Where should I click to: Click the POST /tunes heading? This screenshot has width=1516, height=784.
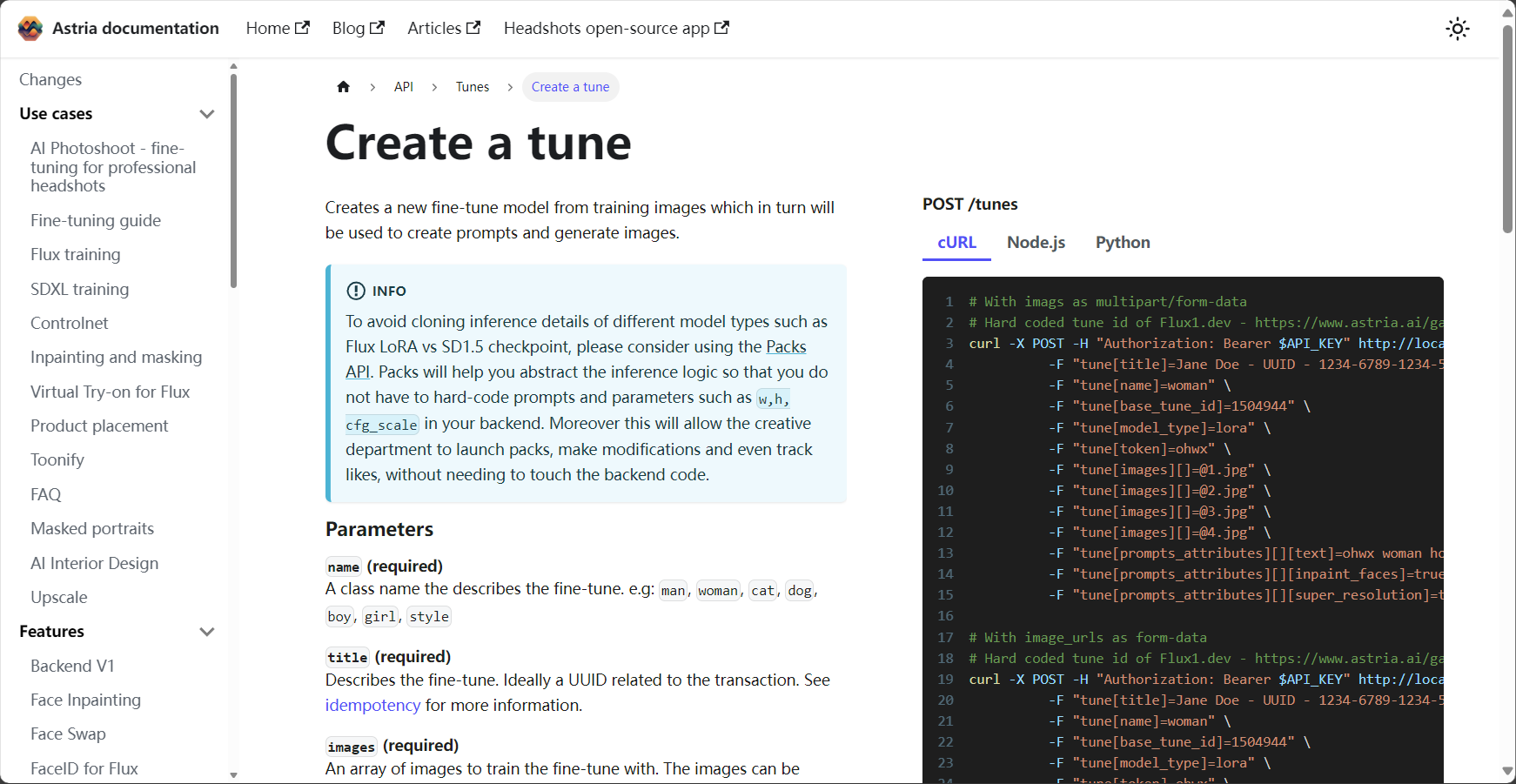970,204
